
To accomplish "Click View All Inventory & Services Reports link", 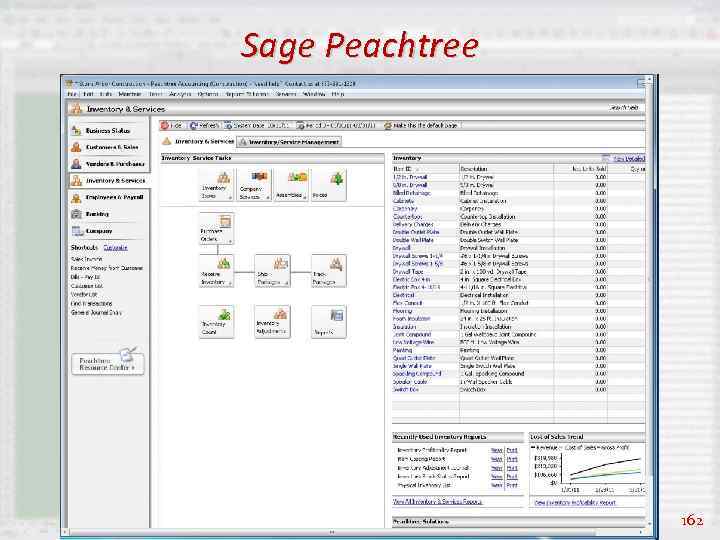I will pos(437,502).
